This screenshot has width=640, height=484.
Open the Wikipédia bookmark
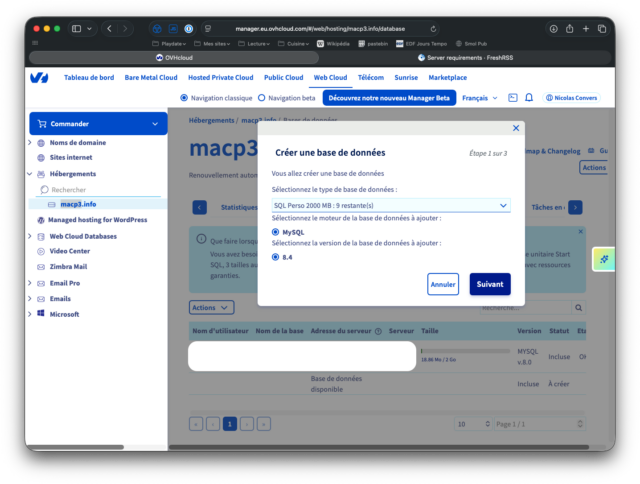tap(333, 44)
